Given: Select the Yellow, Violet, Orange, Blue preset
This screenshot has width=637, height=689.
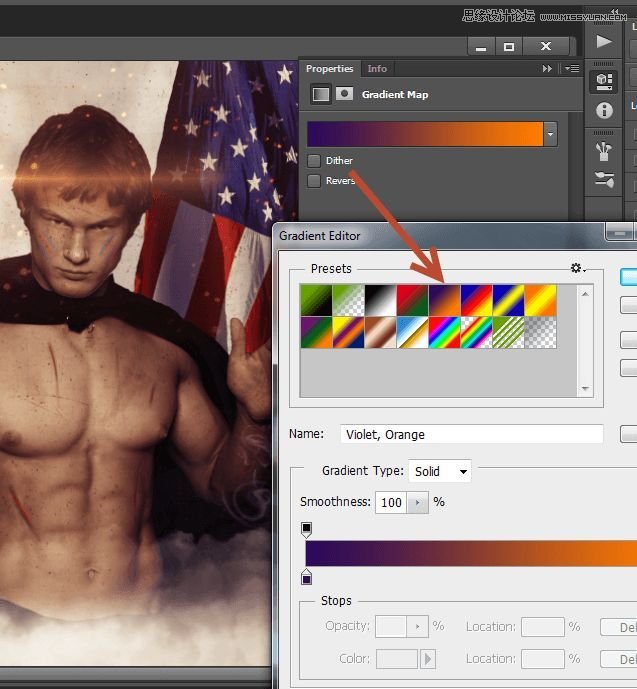Looking at the screenshot, I should pos(348,333).
